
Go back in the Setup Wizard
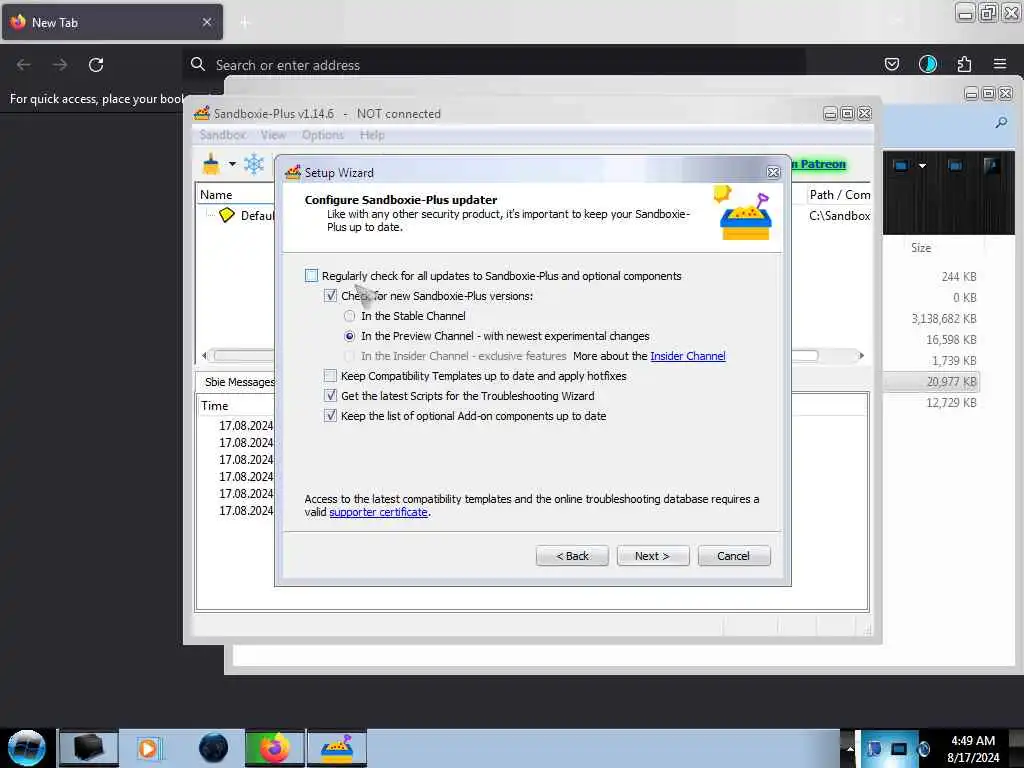click(572, 556)
